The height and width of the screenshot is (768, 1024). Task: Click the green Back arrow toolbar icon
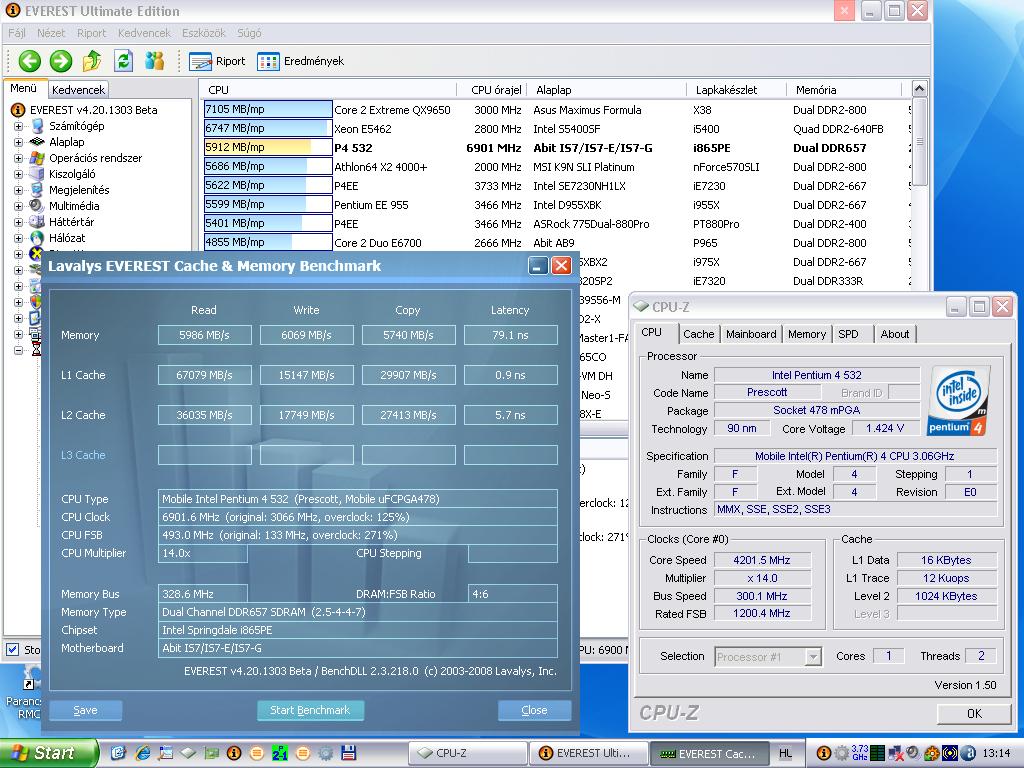coord(29,61)
